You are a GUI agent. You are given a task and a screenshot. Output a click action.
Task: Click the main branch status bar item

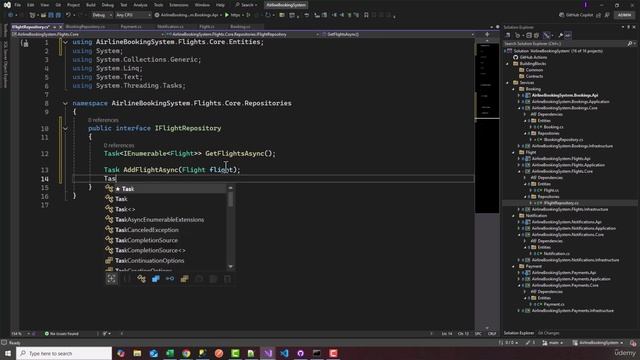click(x=553, y=343)
